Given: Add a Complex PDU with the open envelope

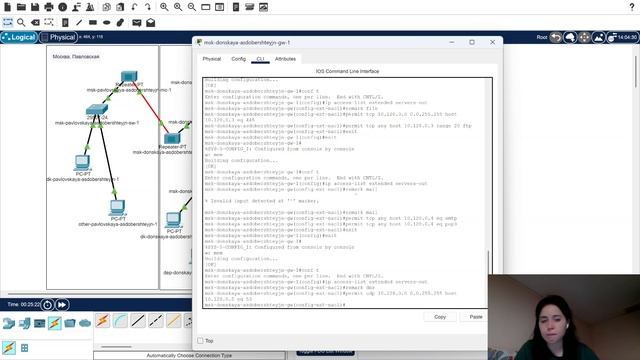Looking at the screenshot, I should (x=151, y=22).
